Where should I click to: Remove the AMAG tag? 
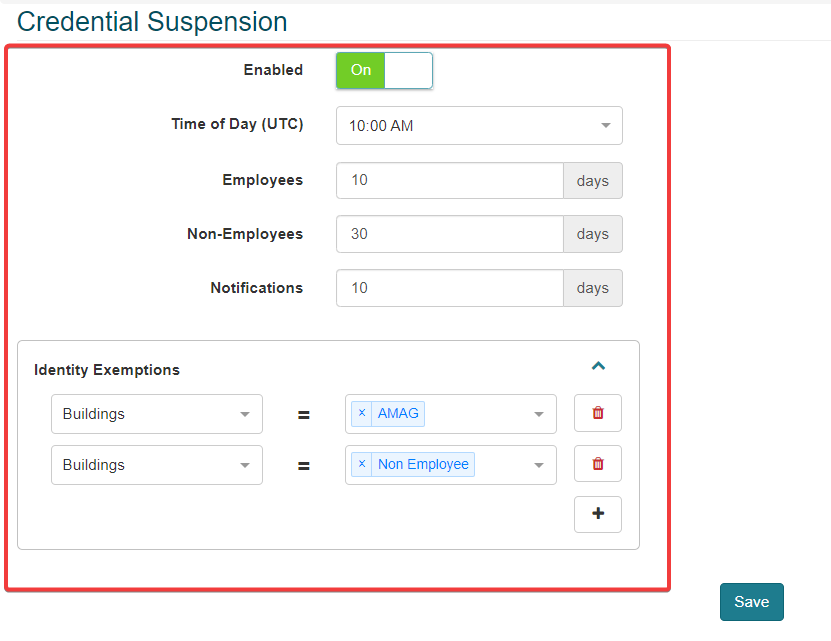click(362, 413)
